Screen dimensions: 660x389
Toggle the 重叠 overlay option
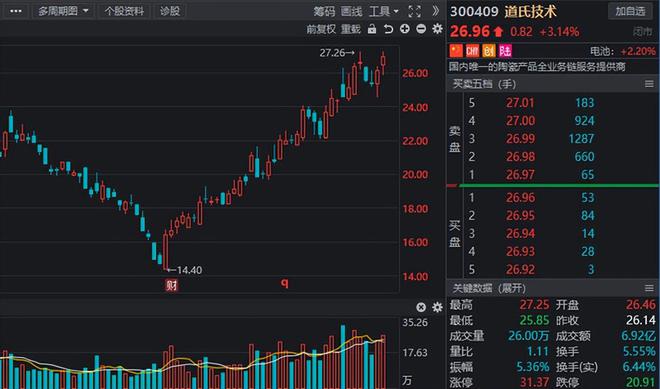pyautogui.click(x=351, y=29)
